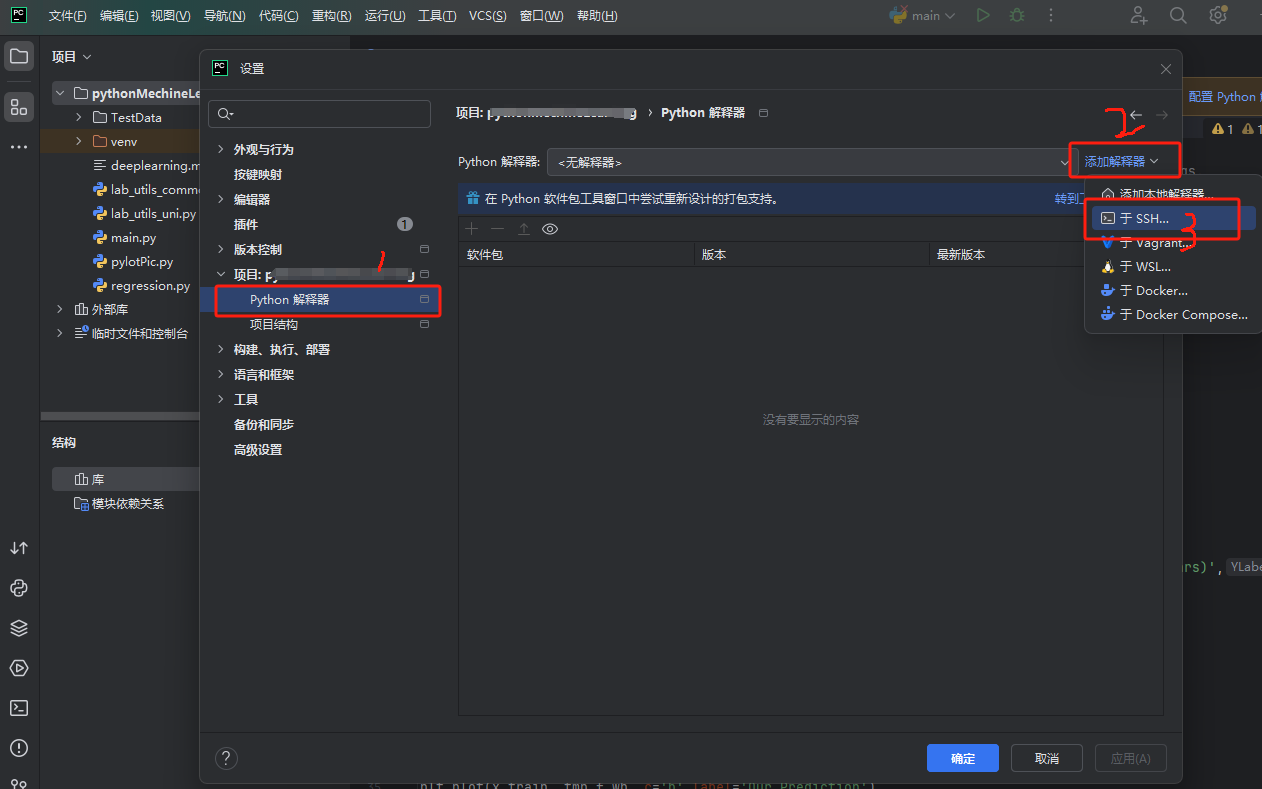Viewport: 1262px width, 789px height.
Task: Toggle the show early releases eye icon
Action: 550,229
